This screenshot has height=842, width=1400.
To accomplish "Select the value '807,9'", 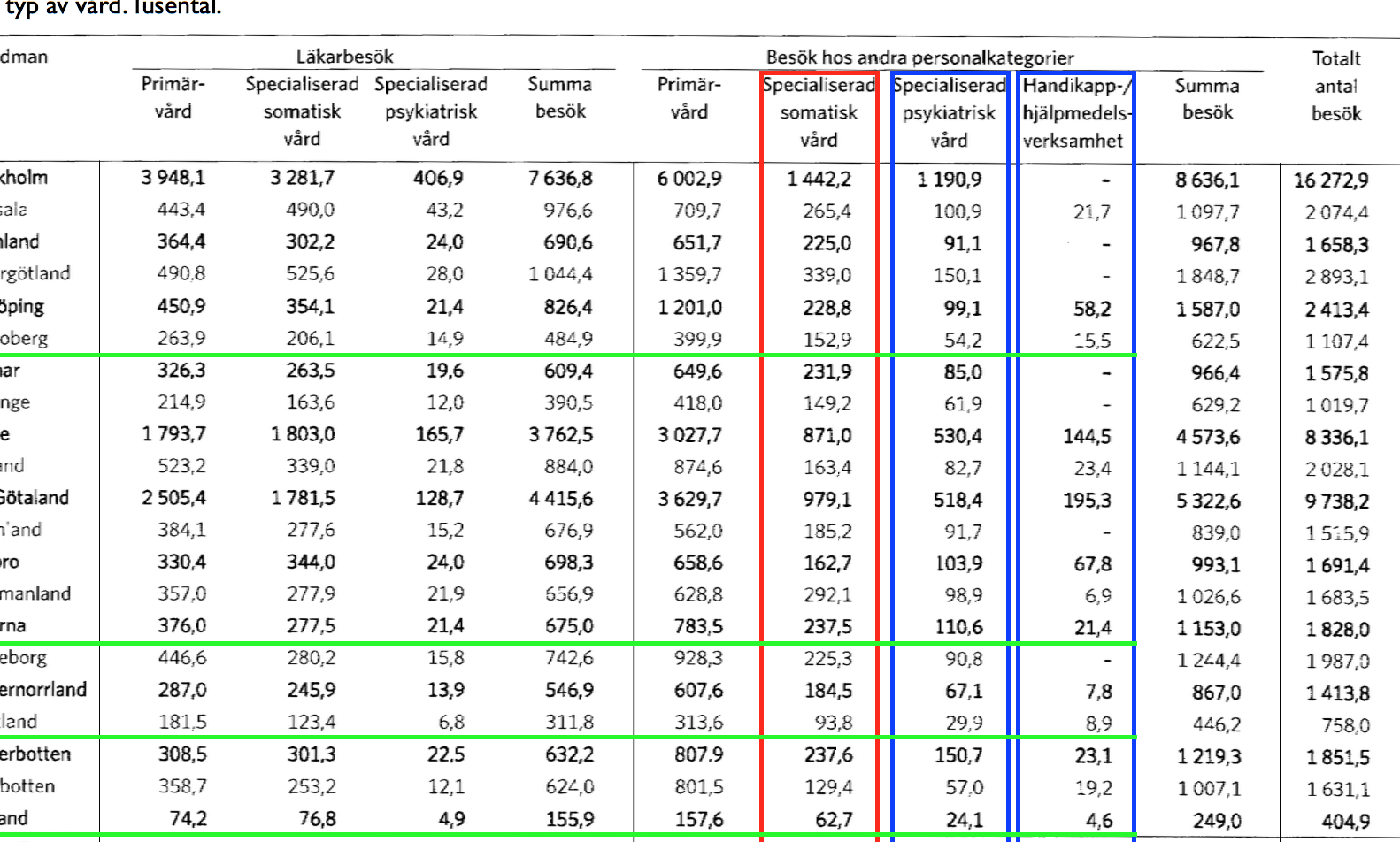I will [697, 755].
